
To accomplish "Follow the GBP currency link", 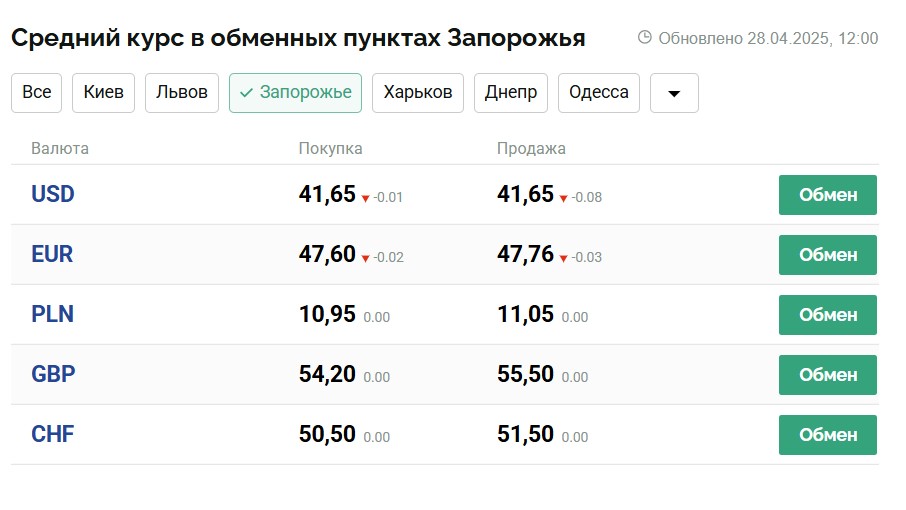I will pos(53,374).
